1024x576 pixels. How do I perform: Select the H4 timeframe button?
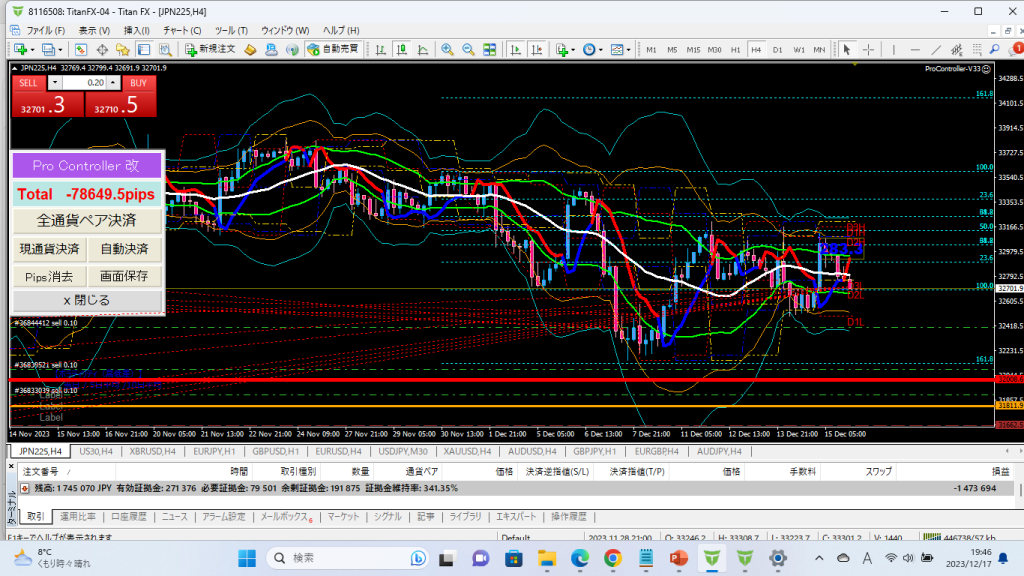click(x=756, y=49)
